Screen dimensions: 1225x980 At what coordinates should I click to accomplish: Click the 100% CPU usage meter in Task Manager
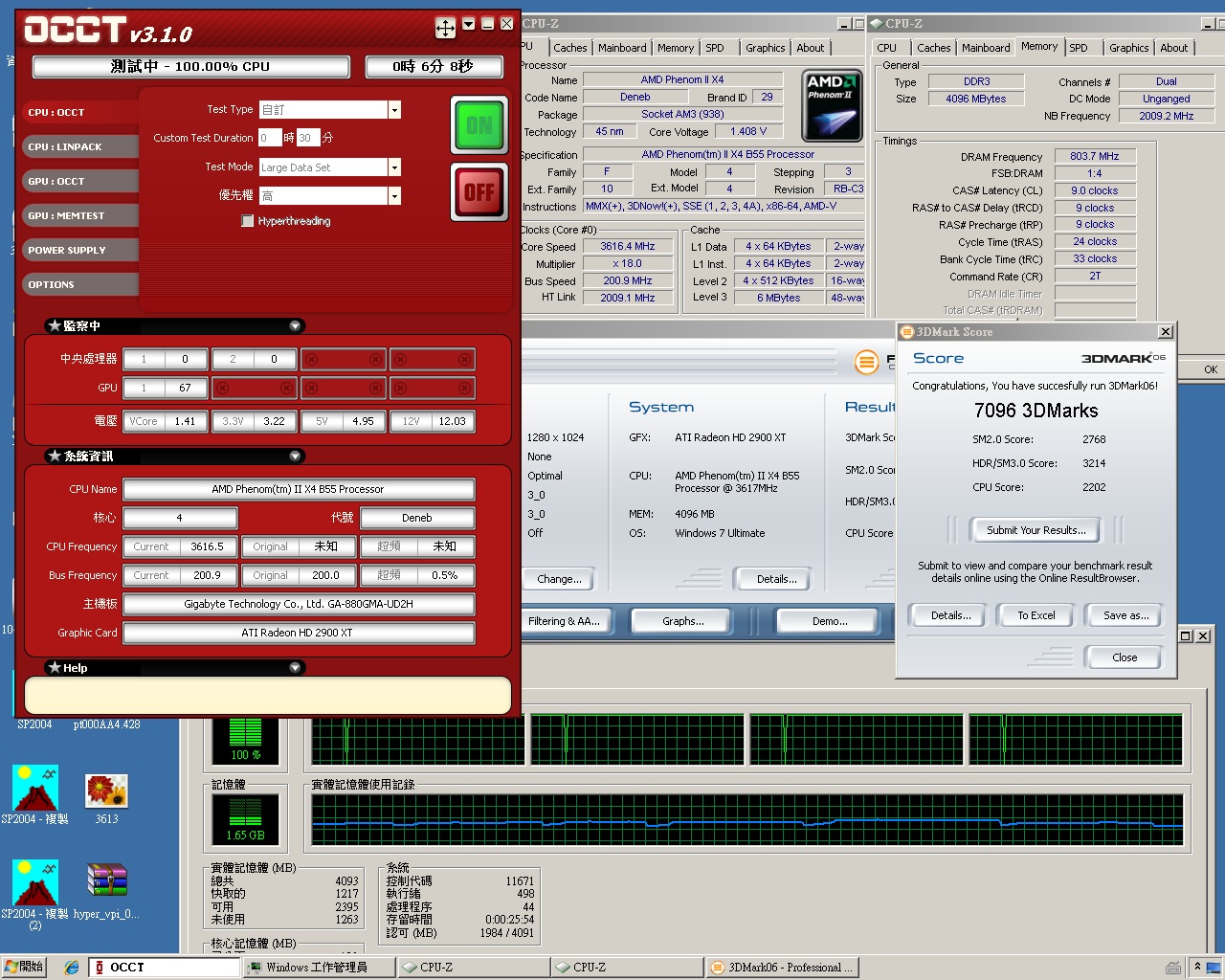[245, 740]
